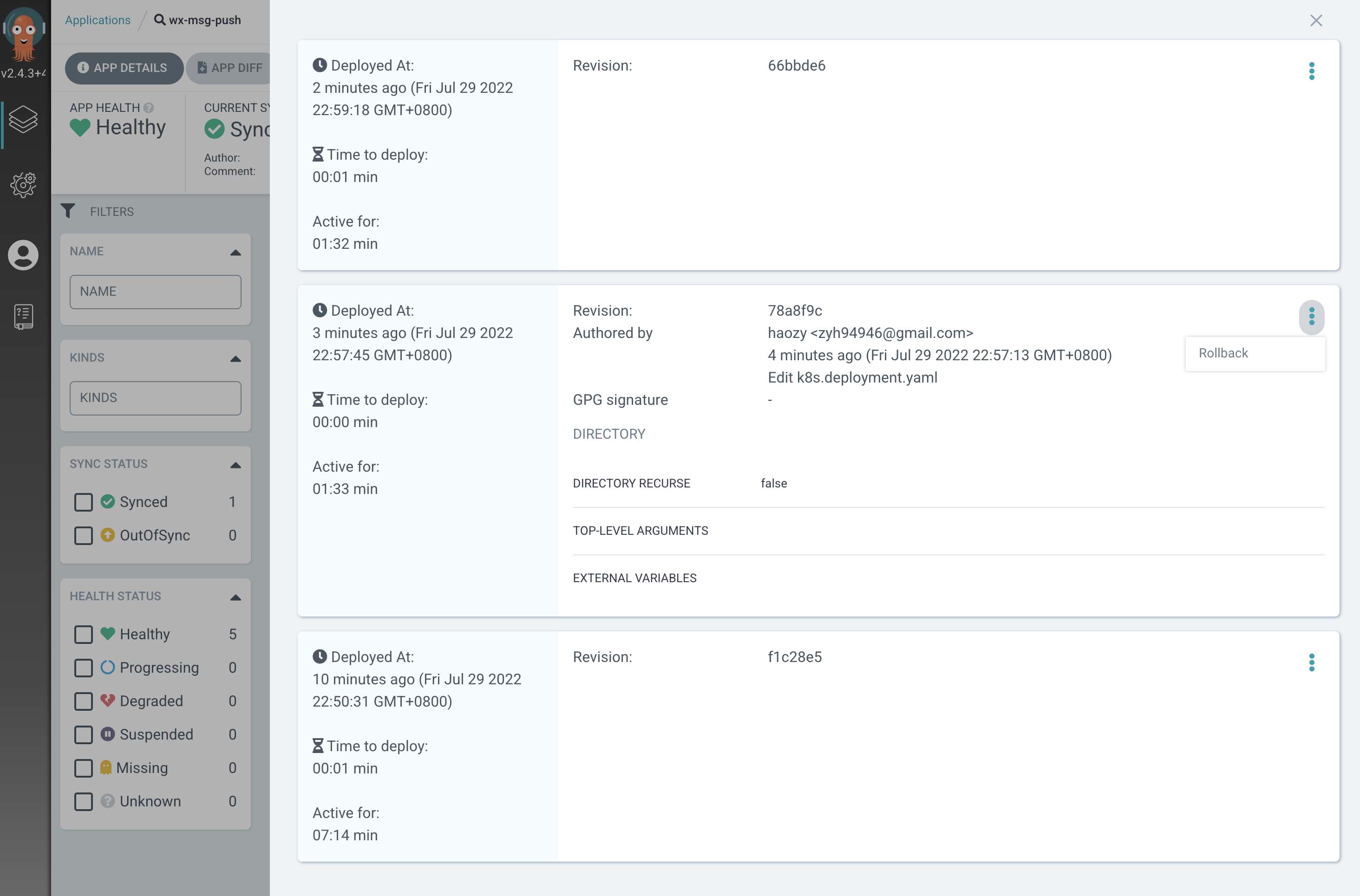1360x896 pixels.
Task: Click the commit message Edit k8s.deployment.yaml
Action: (x=852, y=378)
